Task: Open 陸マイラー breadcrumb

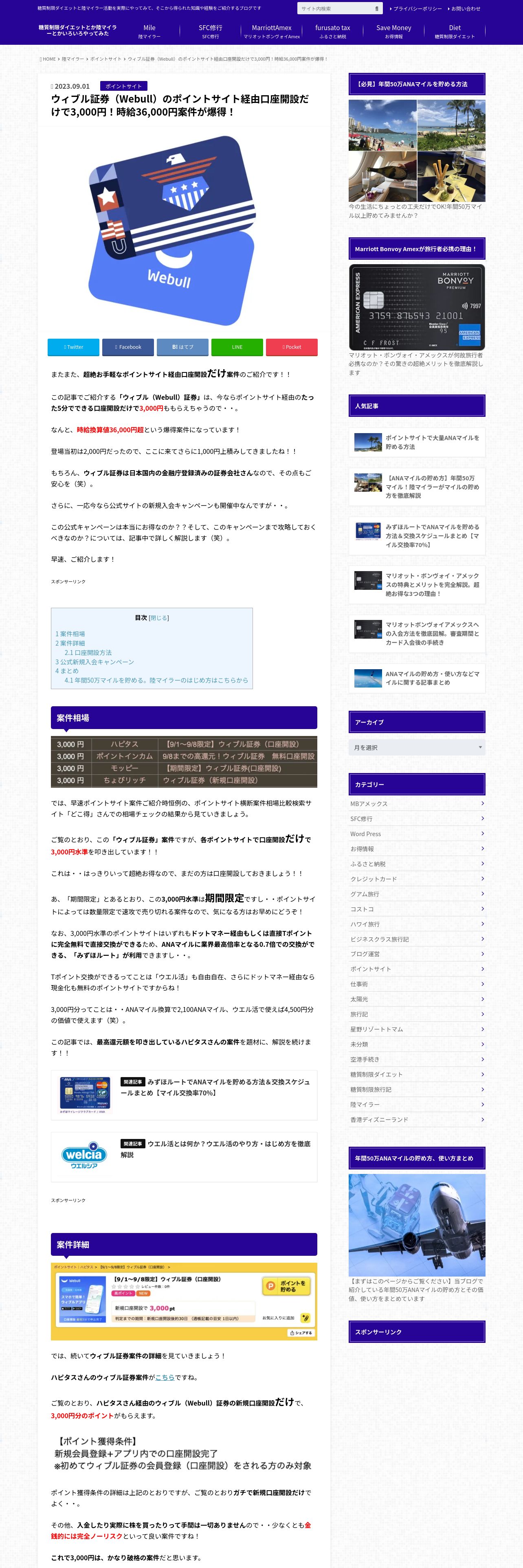Action: [73, 59]
